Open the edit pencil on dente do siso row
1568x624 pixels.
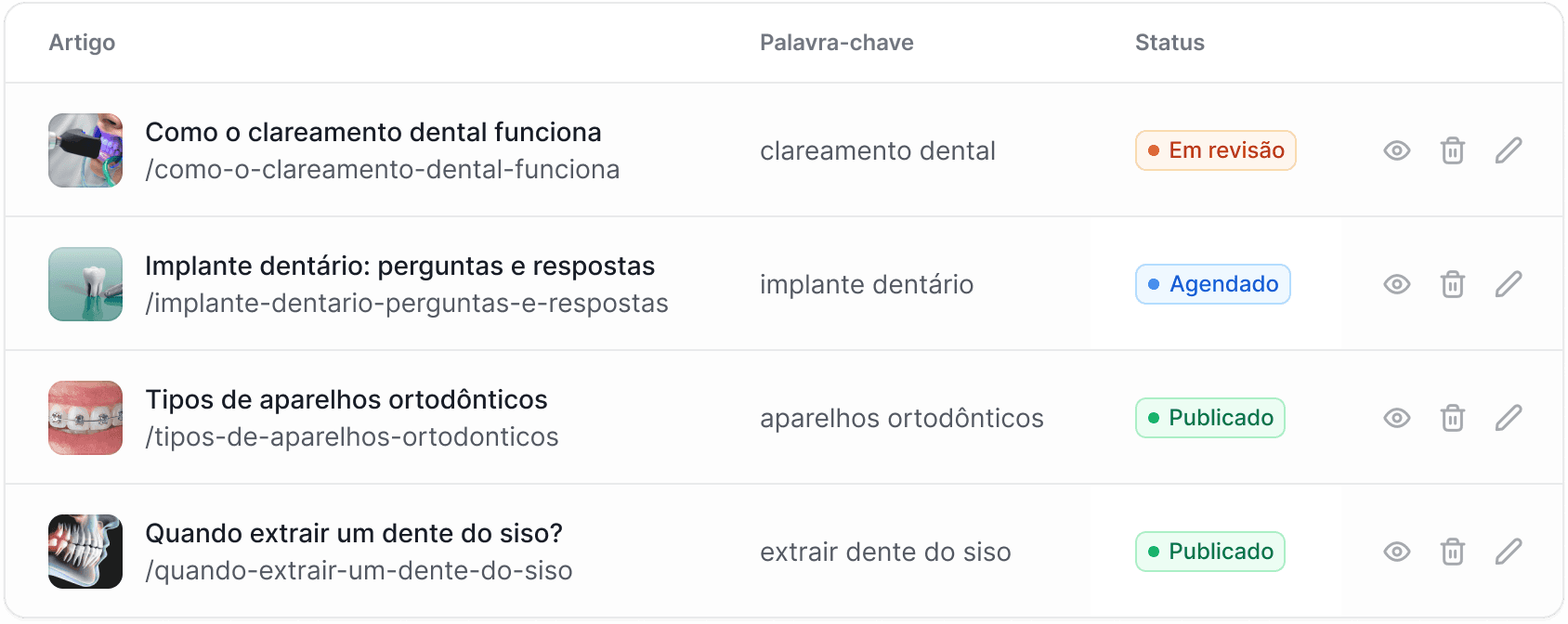(x=1509, y=552)
